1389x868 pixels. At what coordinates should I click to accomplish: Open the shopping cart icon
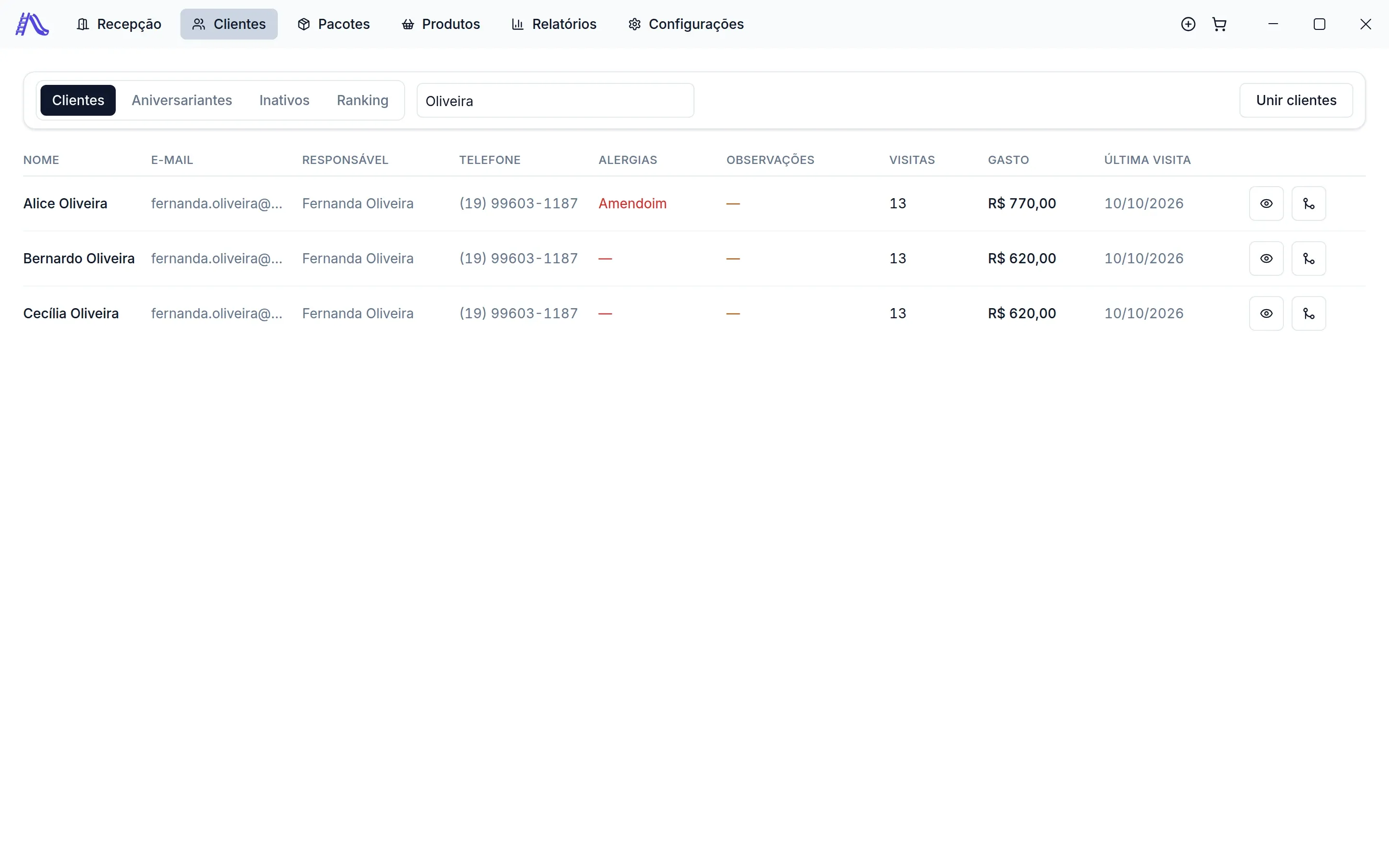point(1219,24)
